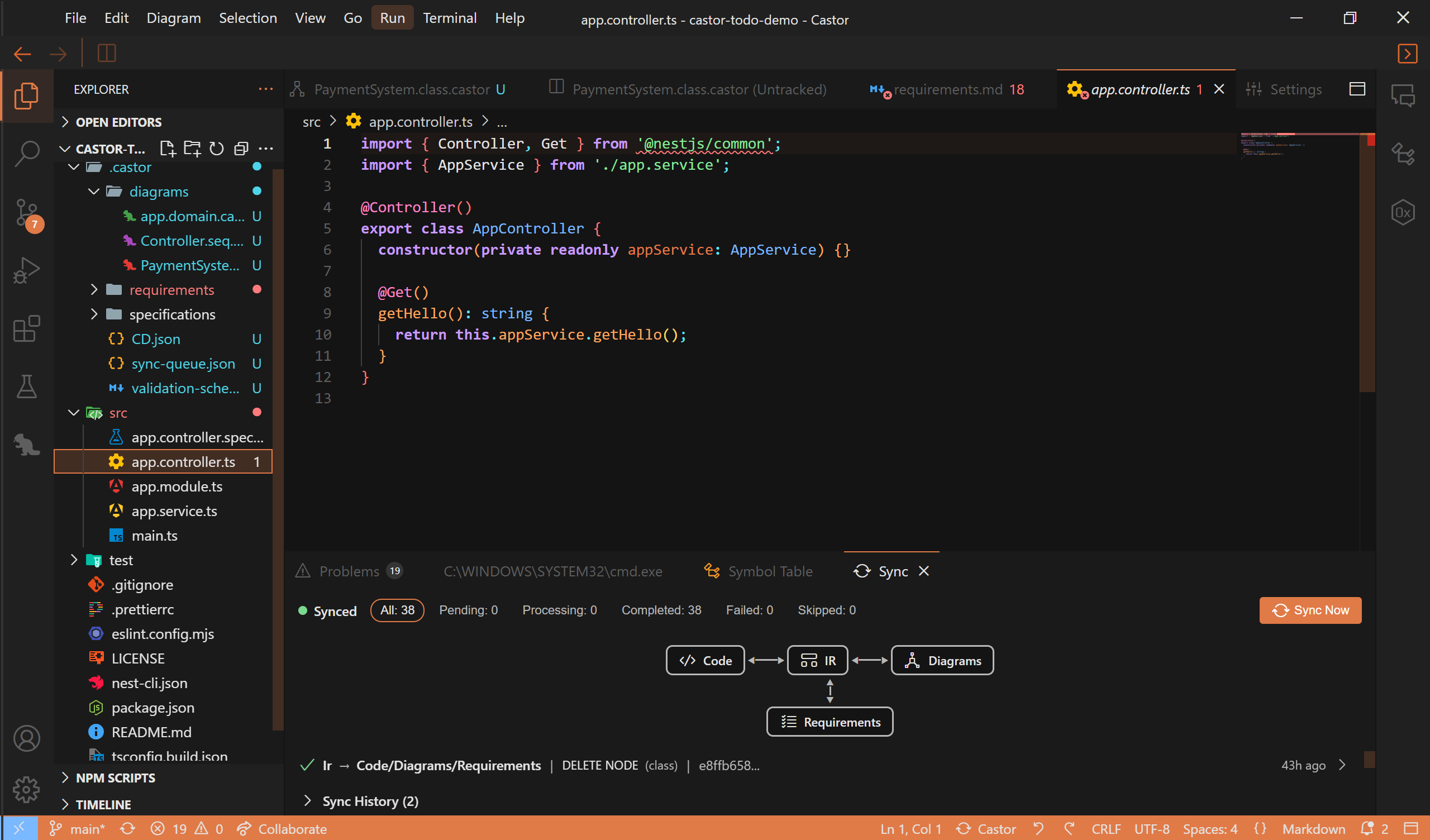
Task: Click the Requirements node in the sync graph
Action: click(830, 722)
